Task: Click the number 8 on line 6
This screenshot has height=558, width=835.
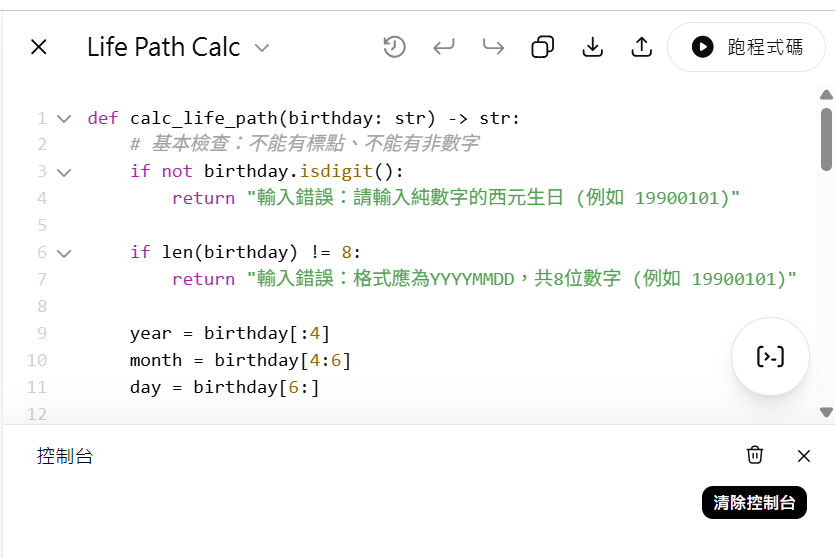Action: (x=346, y=252)
